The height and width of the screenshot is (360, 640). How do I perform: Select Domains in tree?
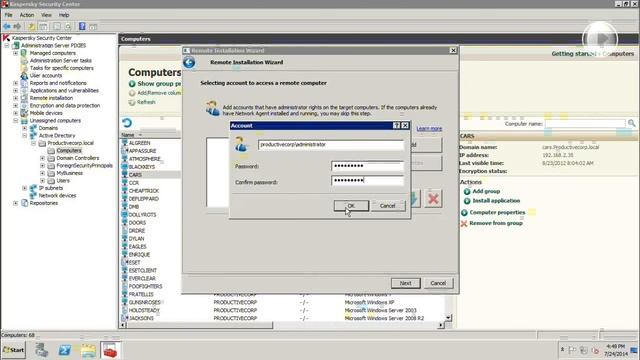[x=48, y=128]
